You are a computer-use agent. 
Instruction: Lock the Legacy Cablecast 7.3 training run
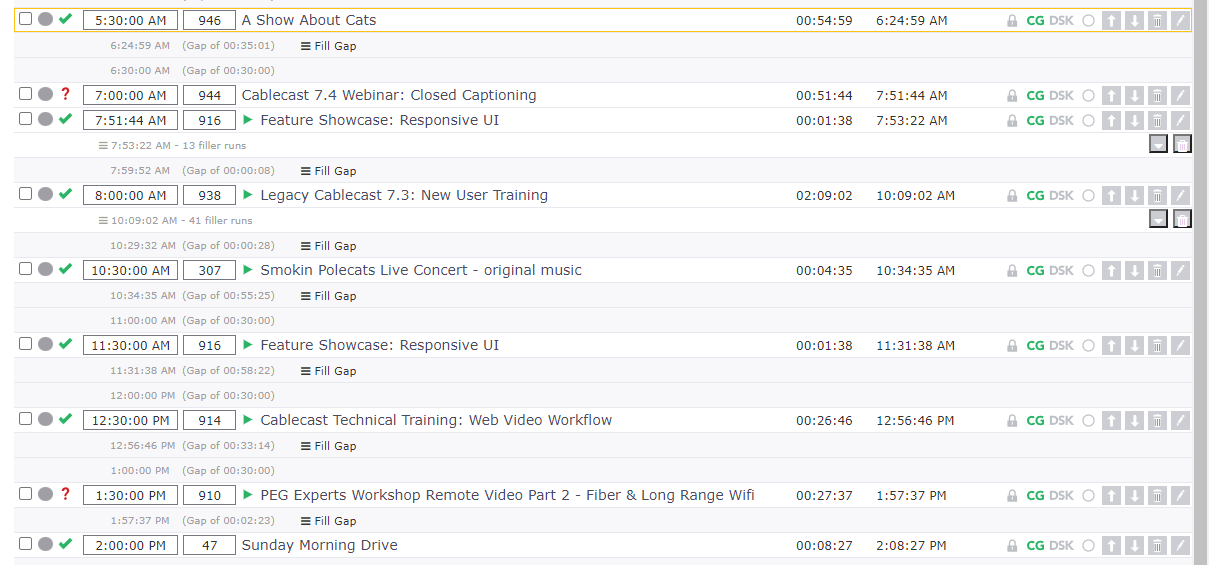[1012, 196]
